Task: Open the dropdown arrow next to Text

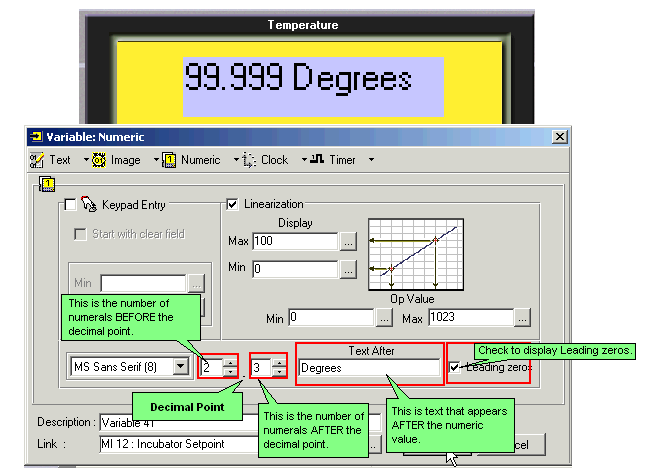Action: [84, 160]
